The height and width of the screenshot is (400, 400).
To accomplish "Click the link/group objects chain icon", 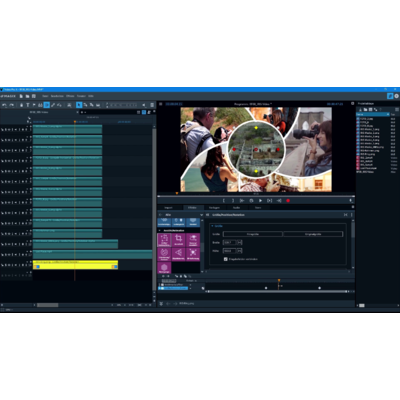I will click(53, 105).
